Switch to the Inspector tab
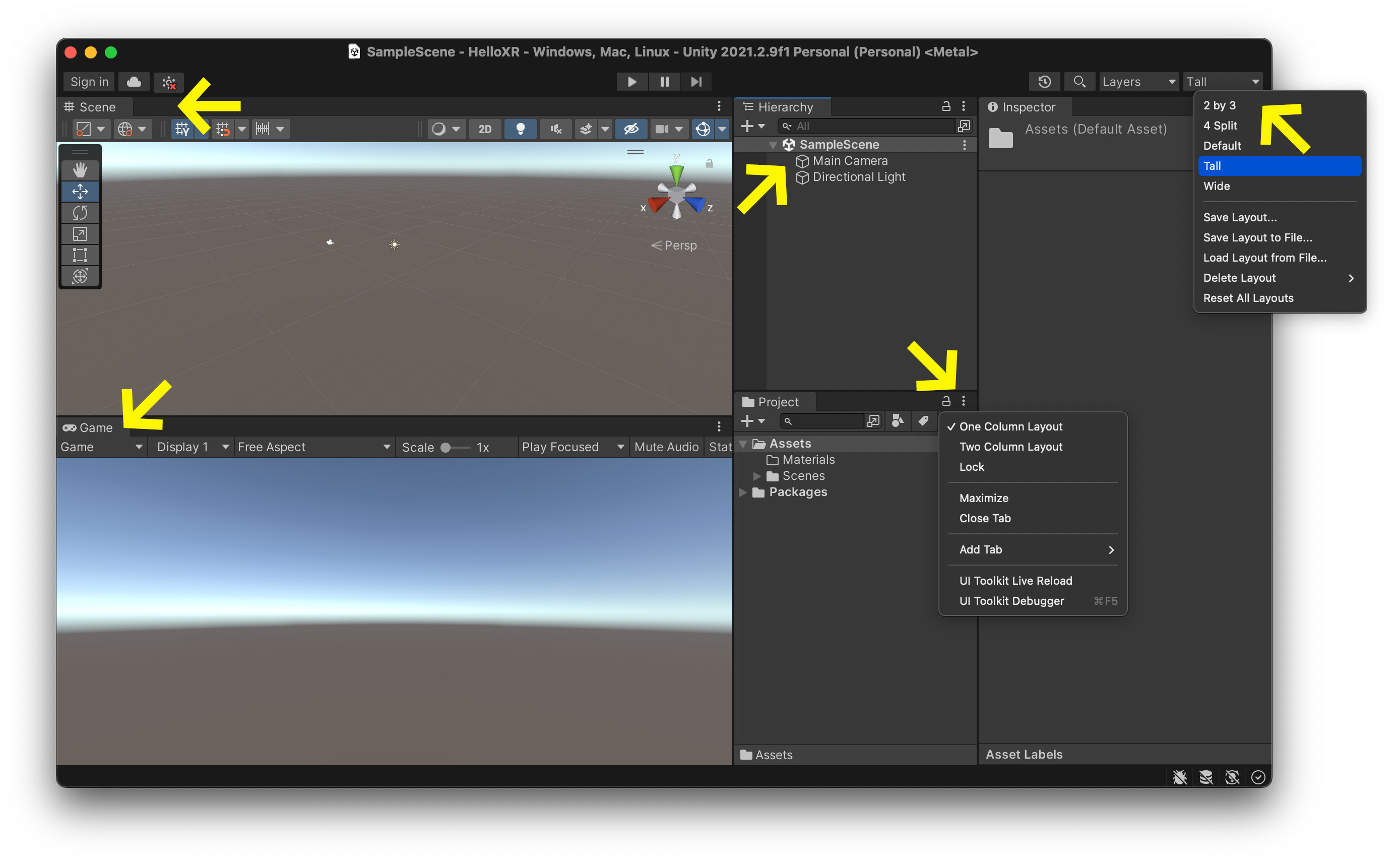Screen dimensions: 1400x862 pyautogui.click(x=1025, y=106)
